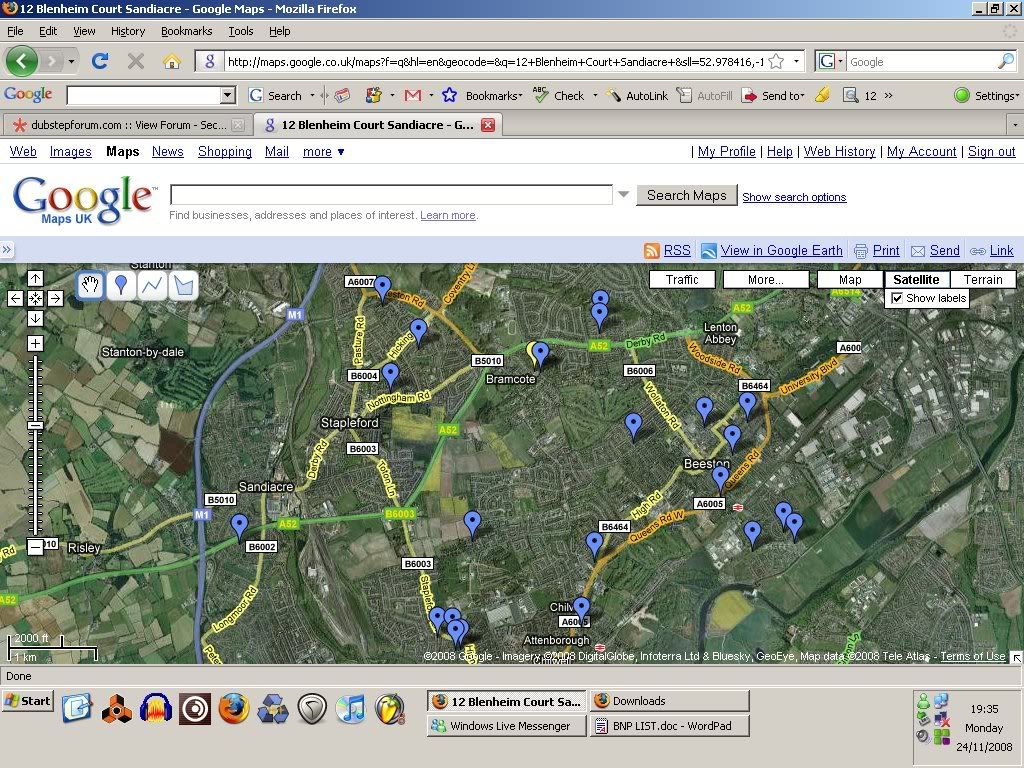Viewport: 1024px width, 768px height.
Task: Click the Terms of Use link
Action: [x=972, y=656]
